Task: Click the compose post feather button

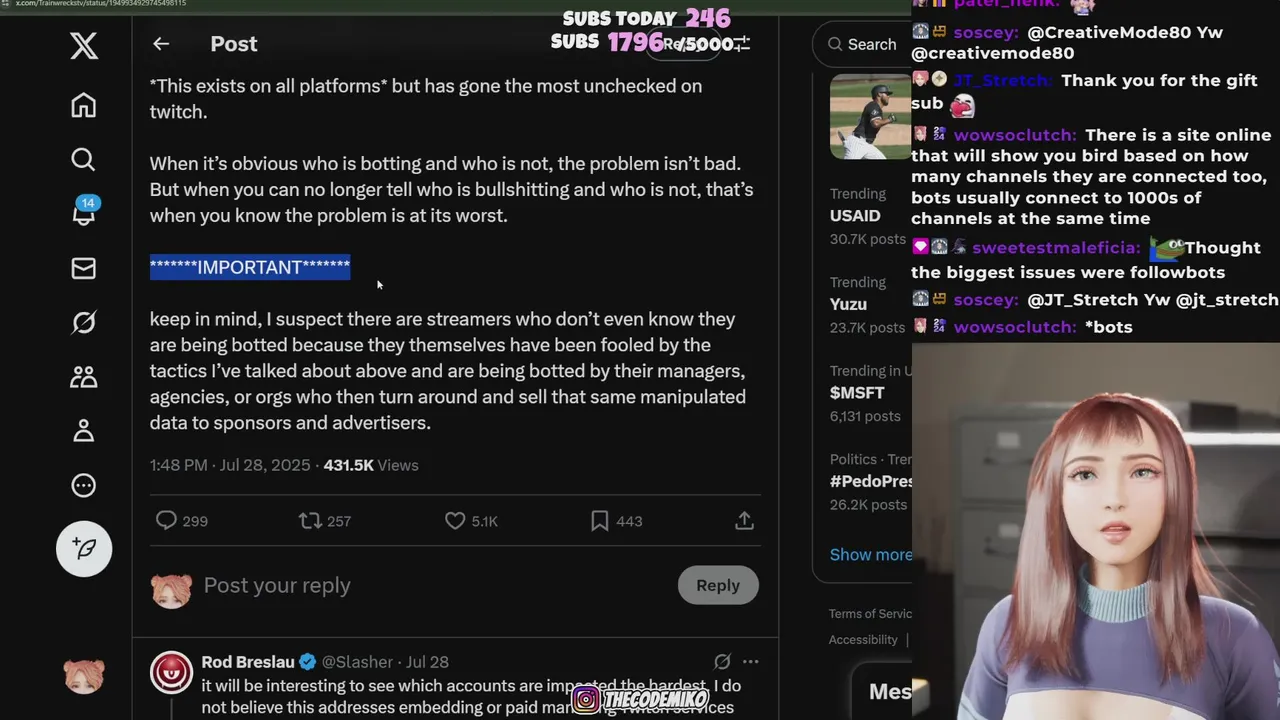Action: [84, 548]
